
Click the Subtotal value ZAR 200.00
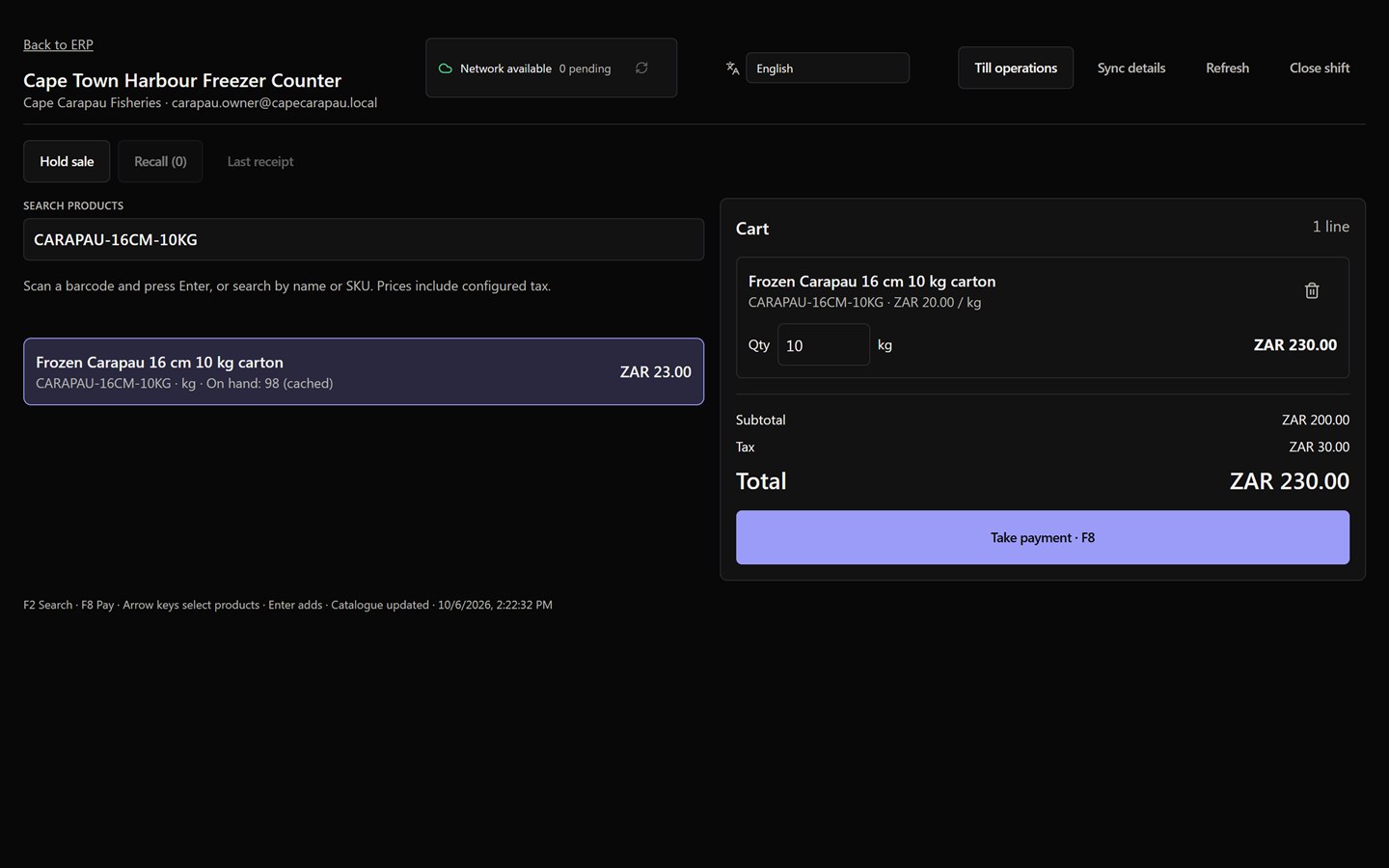1316,420
